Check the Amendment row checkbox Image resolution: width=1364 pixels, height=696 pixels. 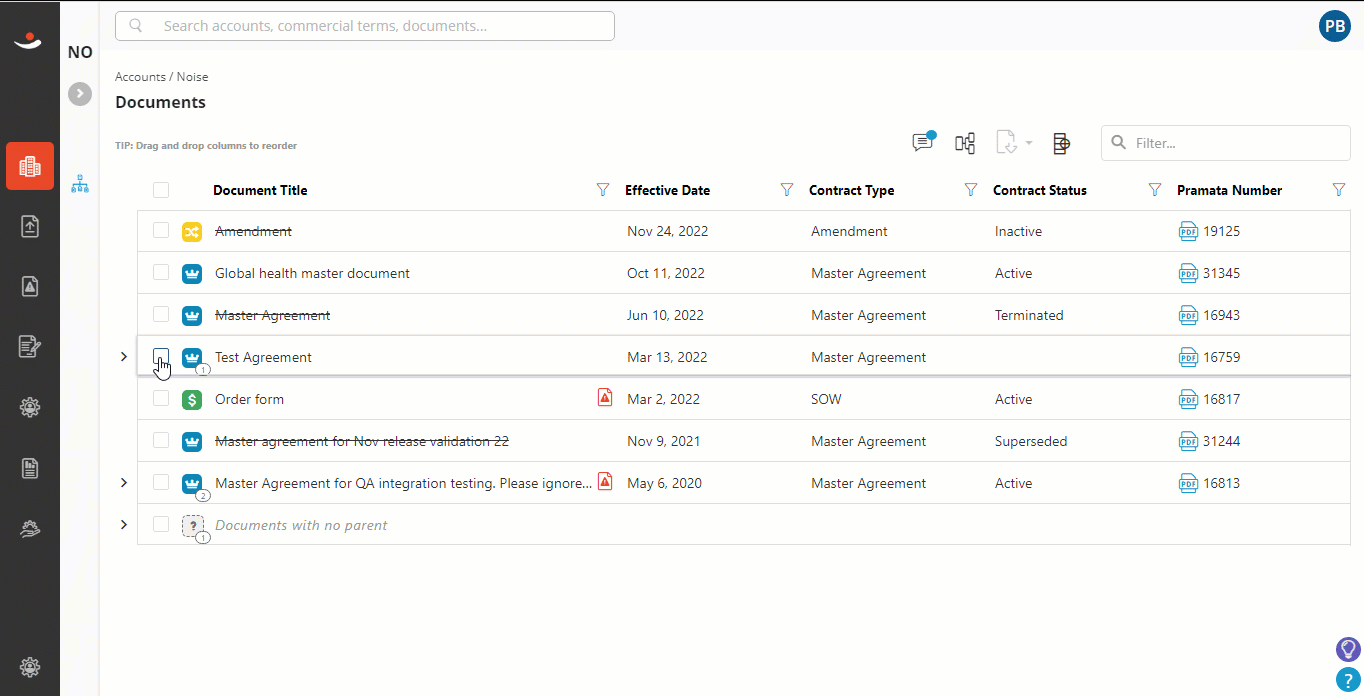pos(161,231)
